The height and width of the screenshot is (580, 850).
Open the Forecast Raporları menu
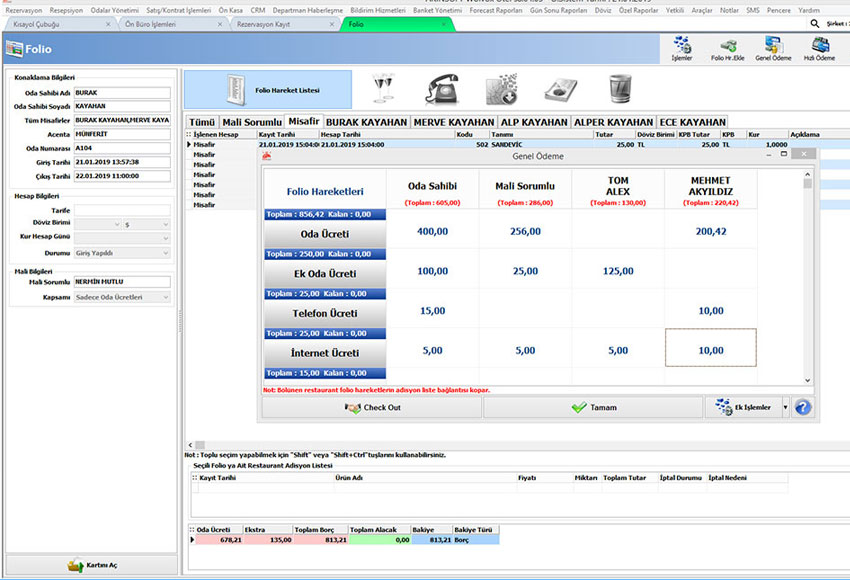tap(495, 10)
